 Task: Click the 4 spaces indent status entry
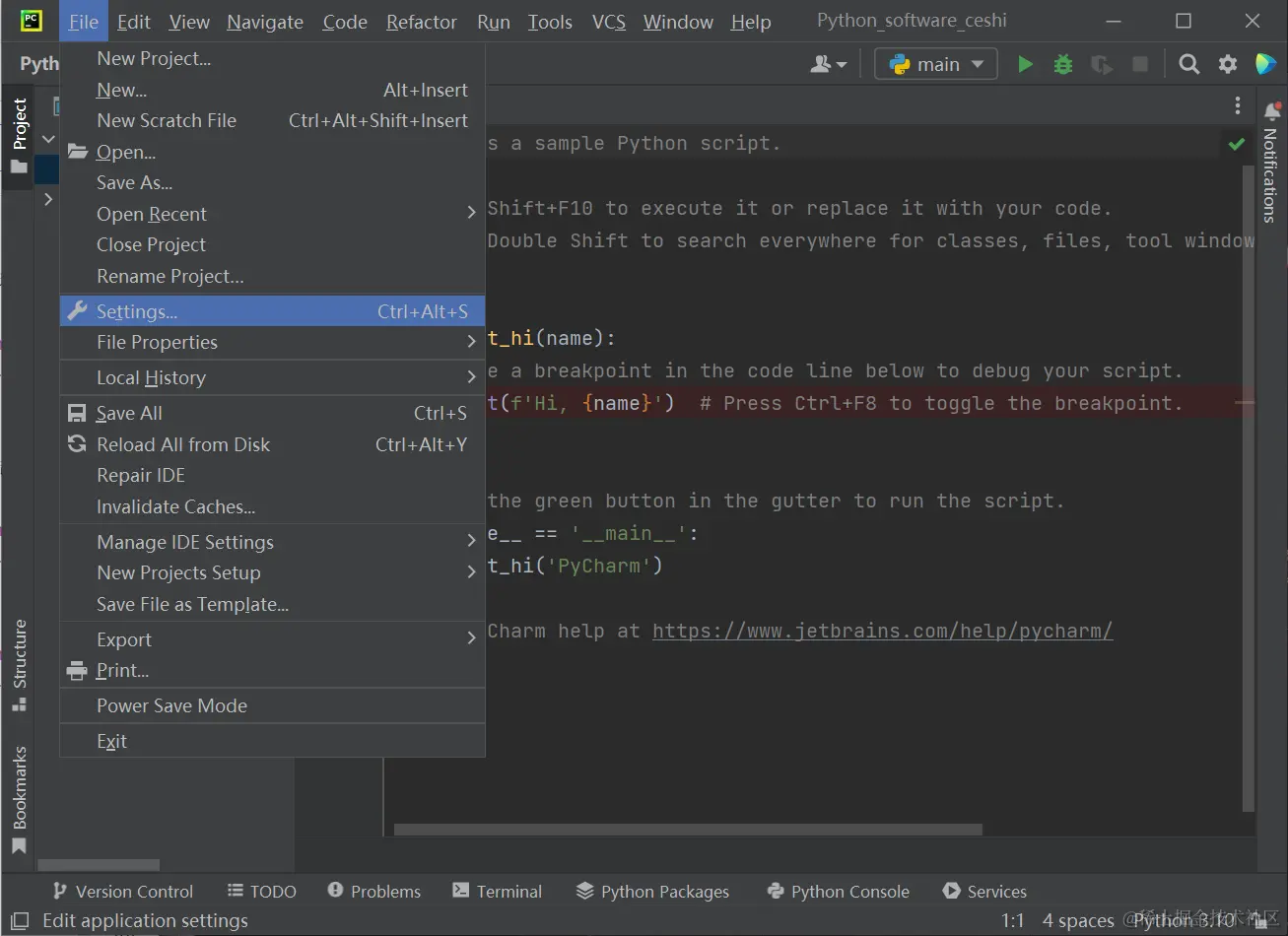(x=1078, y=920)
